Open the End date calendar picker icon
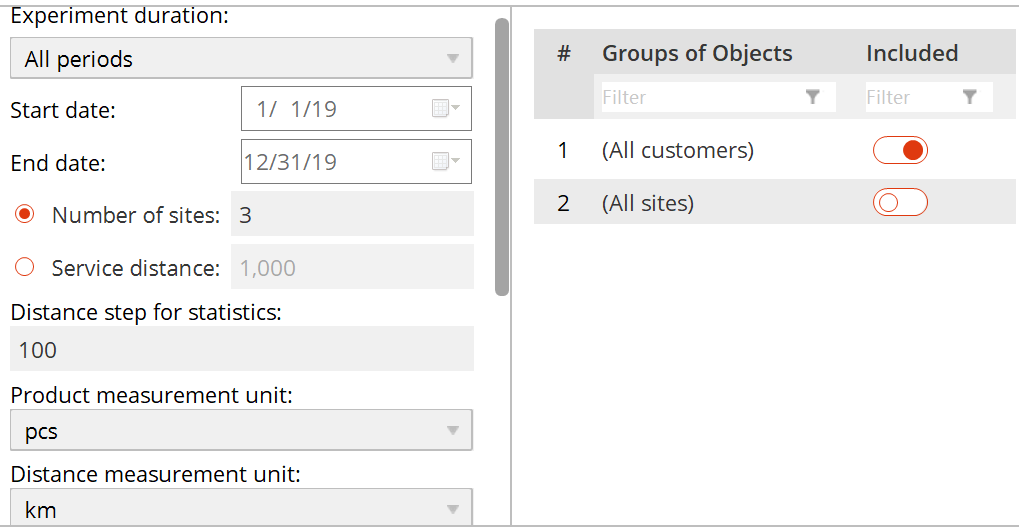This screenshot has width=1019, height=530. pyautogui.click(x=446, y=161)
